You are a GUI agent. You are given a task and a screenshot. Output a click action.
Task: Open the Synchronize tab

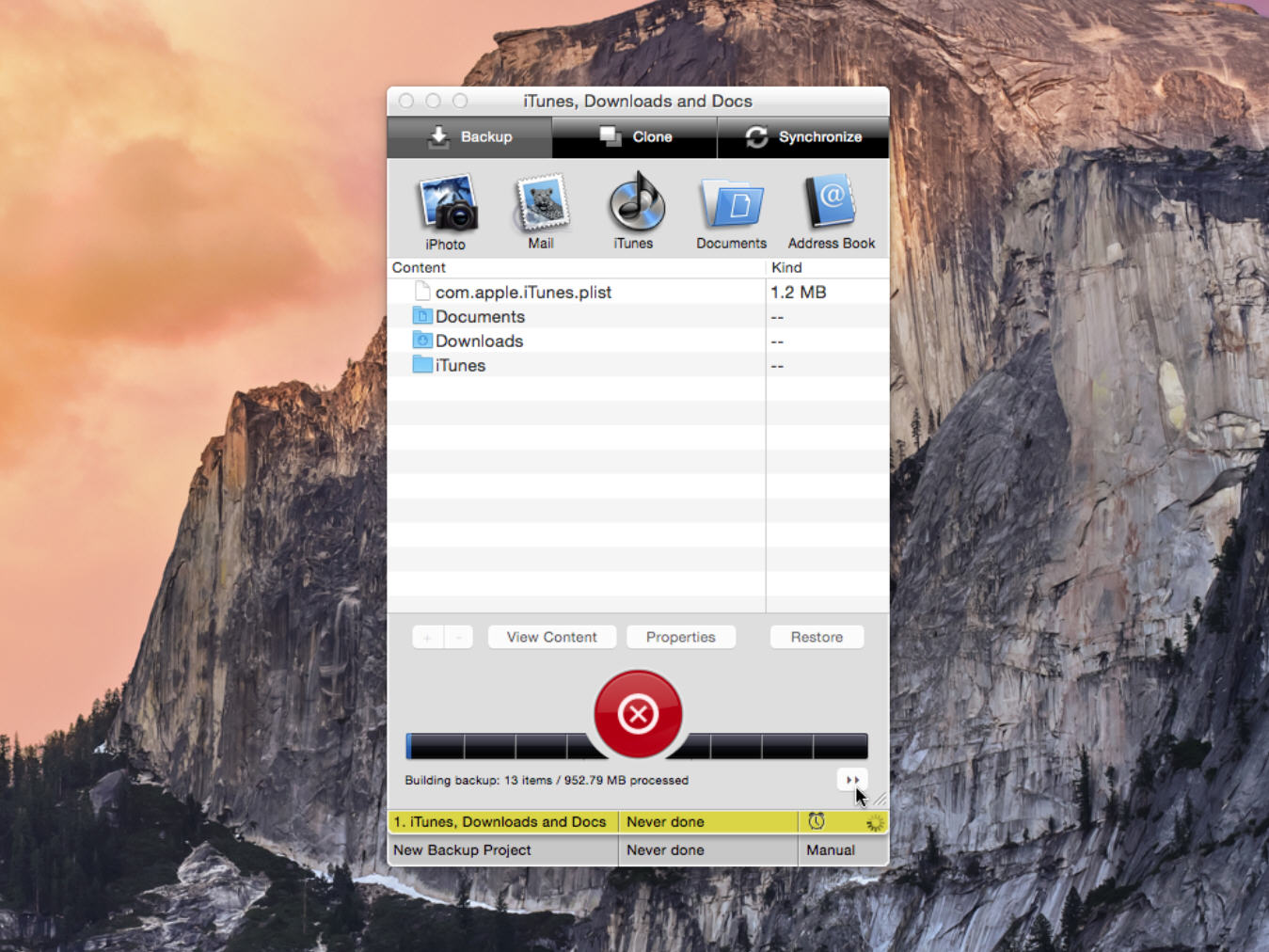point(803,137)
